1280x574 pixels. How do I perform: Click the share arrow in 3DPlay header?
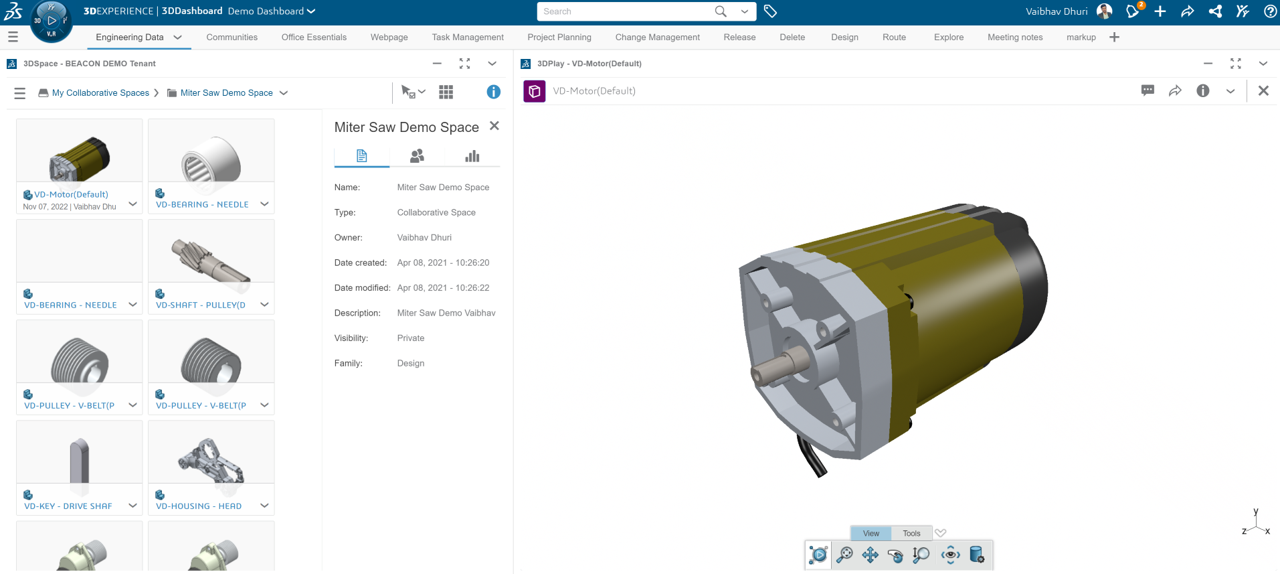(1175, 91)
